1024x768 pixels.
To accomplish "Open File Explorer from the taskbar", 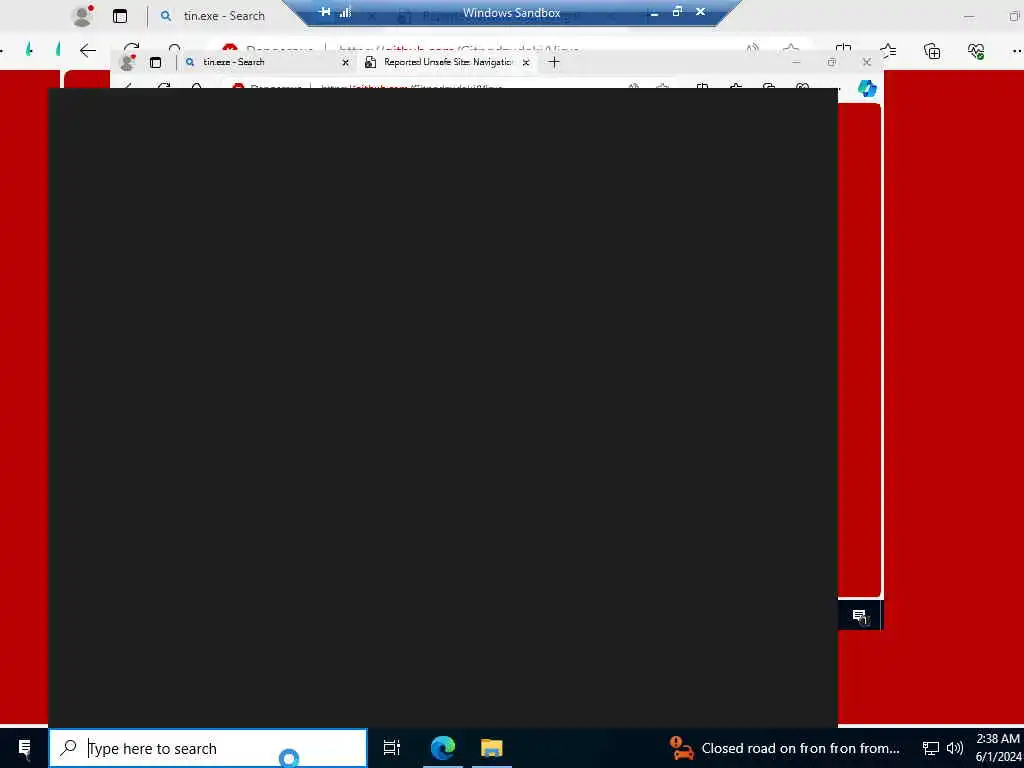I will pos(492,748).
